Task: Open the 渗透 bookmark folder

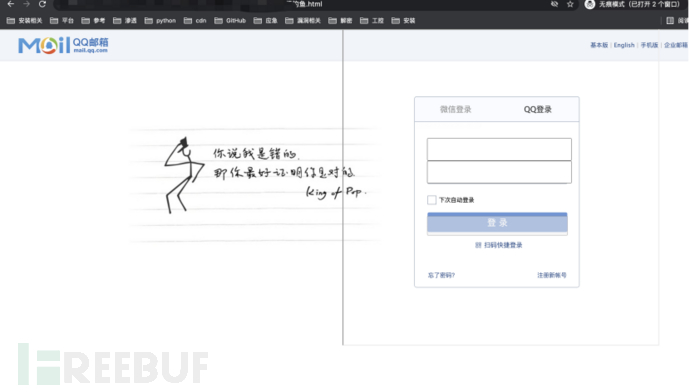Action: (x=125, y=20)
